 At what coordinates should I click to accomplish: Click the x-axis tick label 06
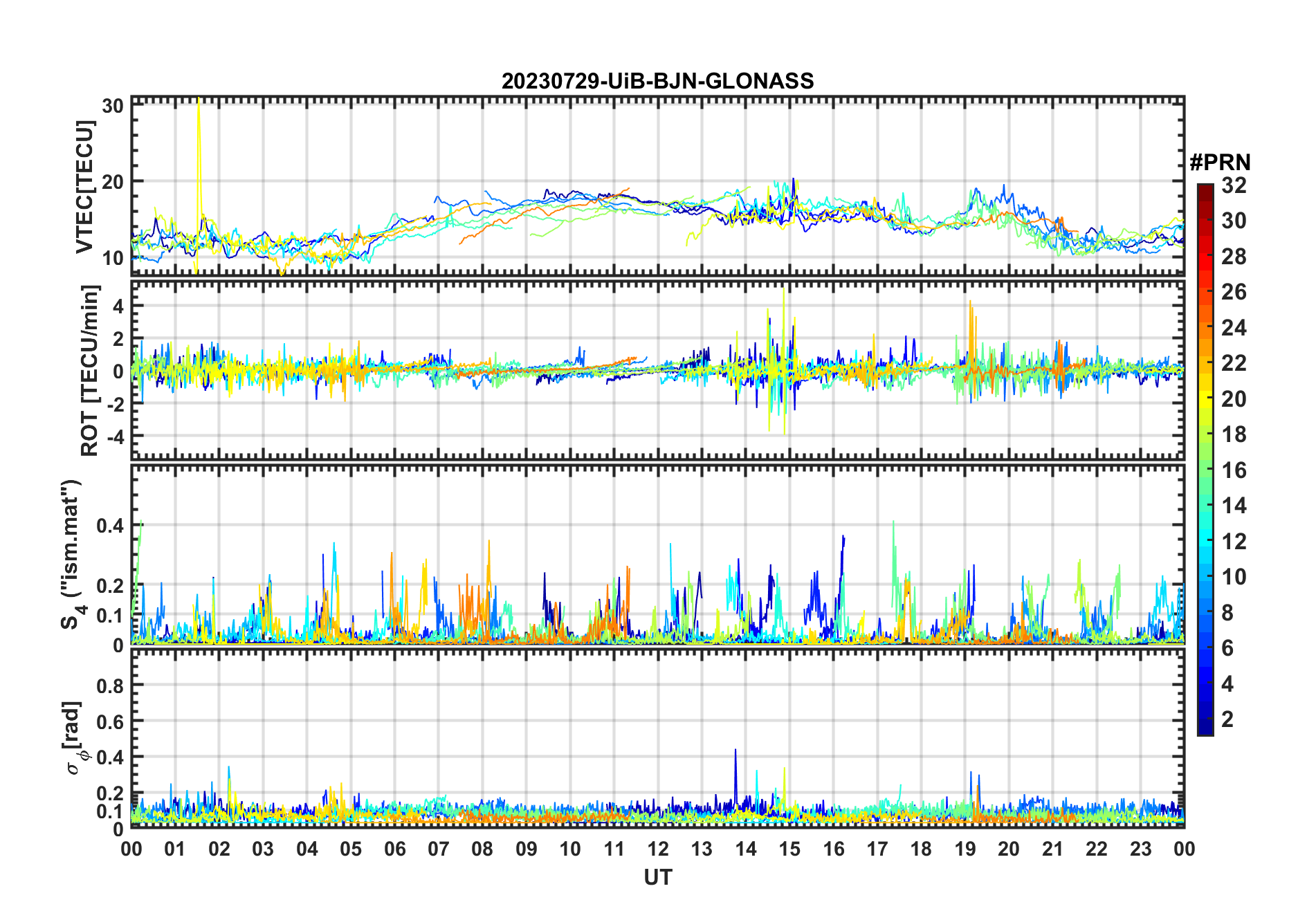pos(394,849)
